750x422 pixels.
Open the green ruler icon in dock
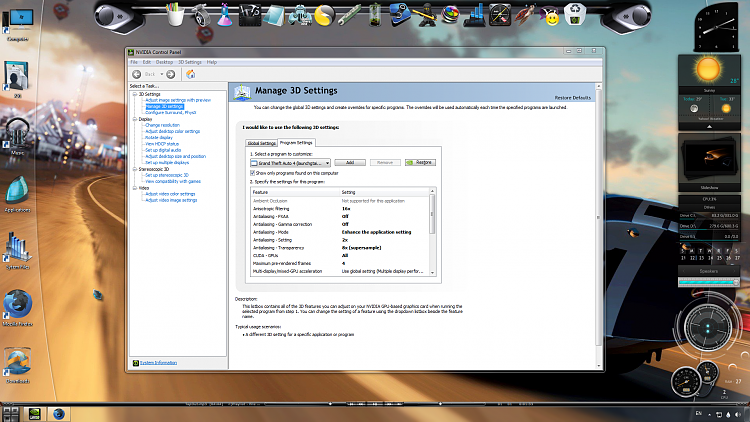[x=350, y=15]
